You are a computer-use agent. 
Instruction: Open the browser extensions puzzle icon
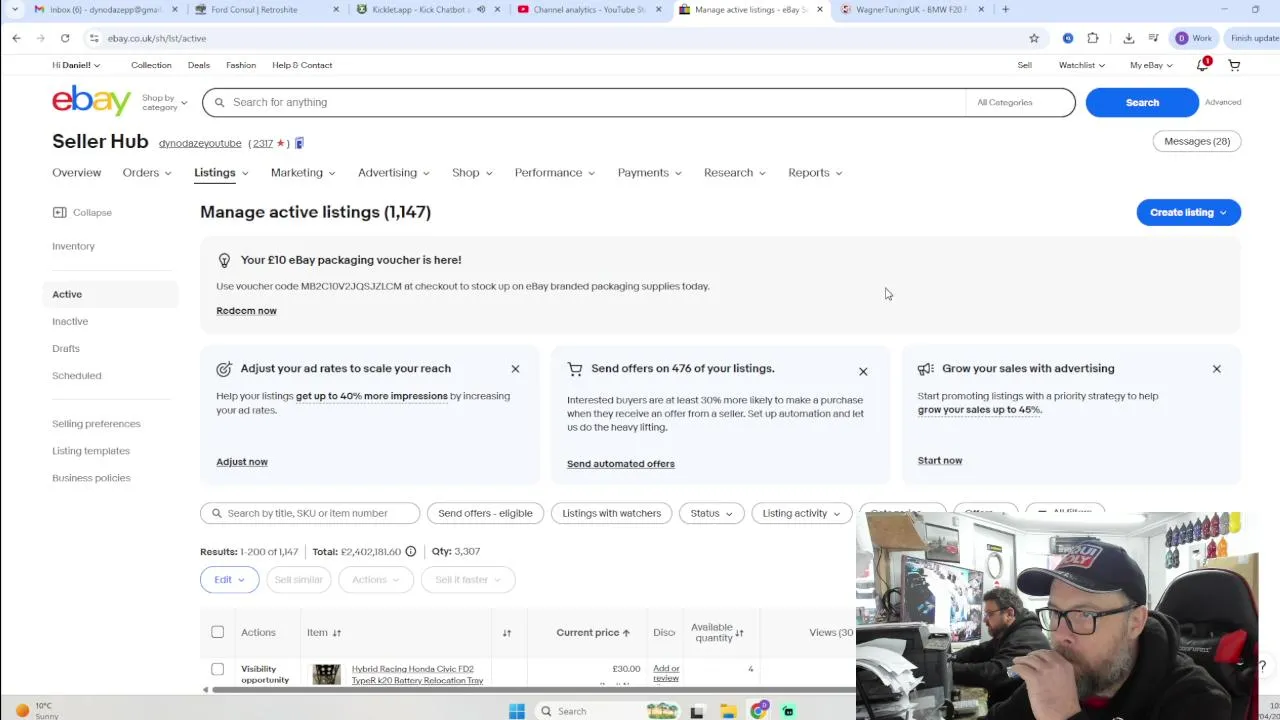pyautogui.click(x=1093, y=38)
